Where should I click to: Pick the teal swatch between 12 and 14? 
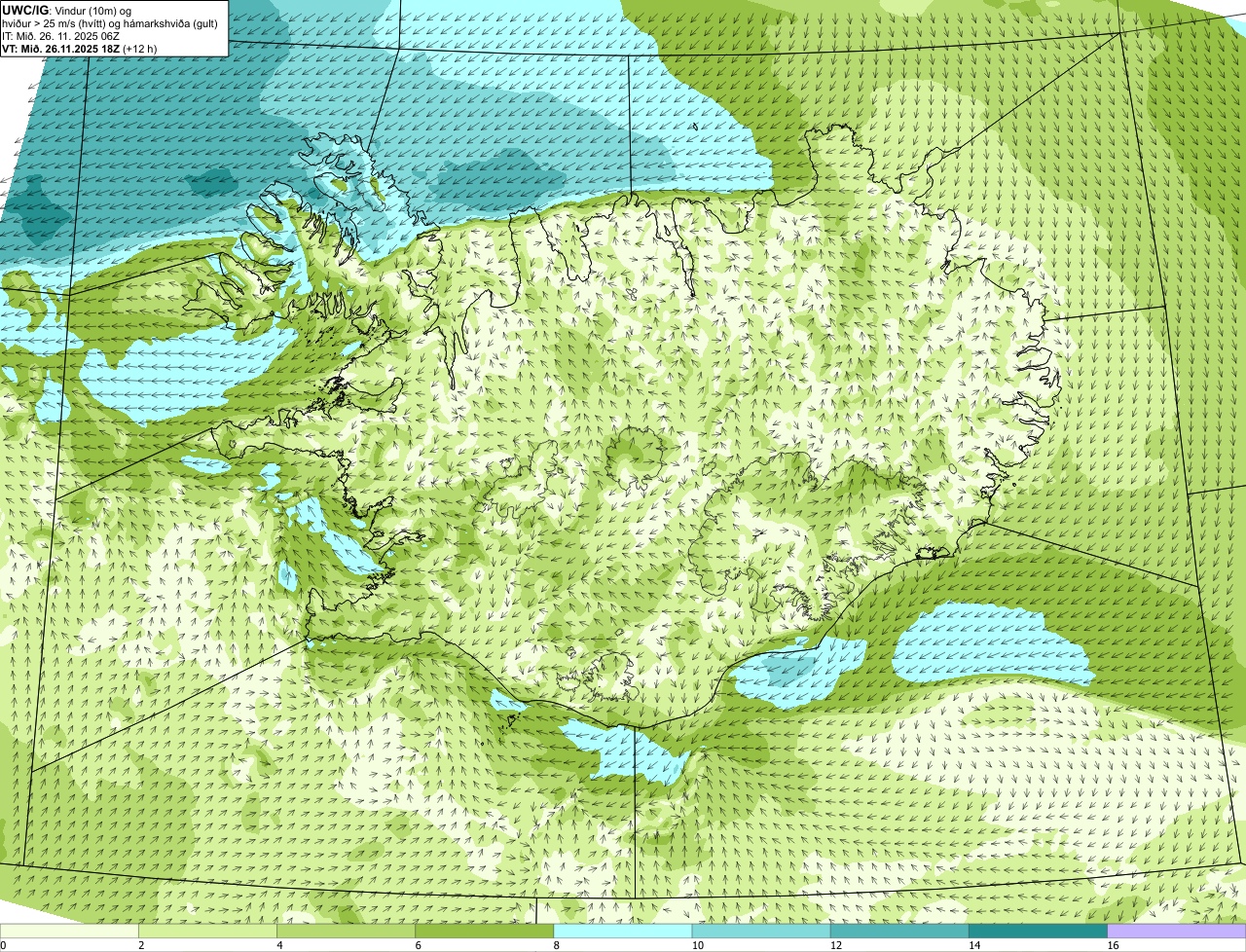point(899,932)
